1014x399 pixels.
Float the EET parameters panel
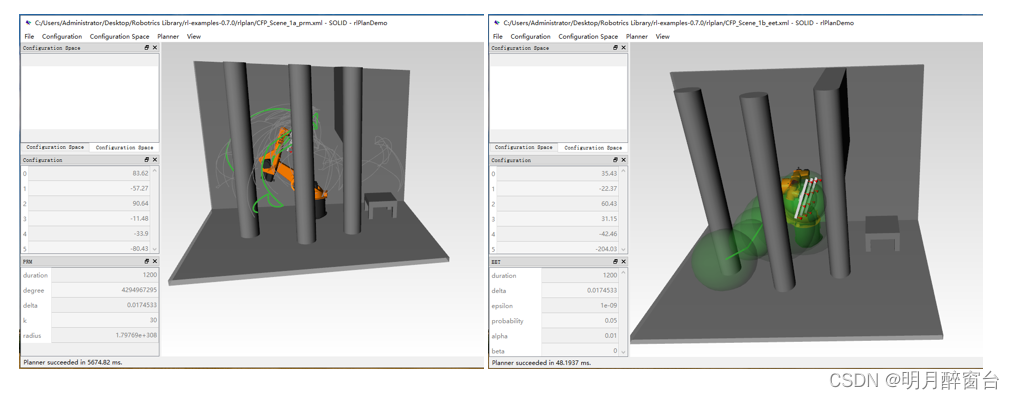616,262
